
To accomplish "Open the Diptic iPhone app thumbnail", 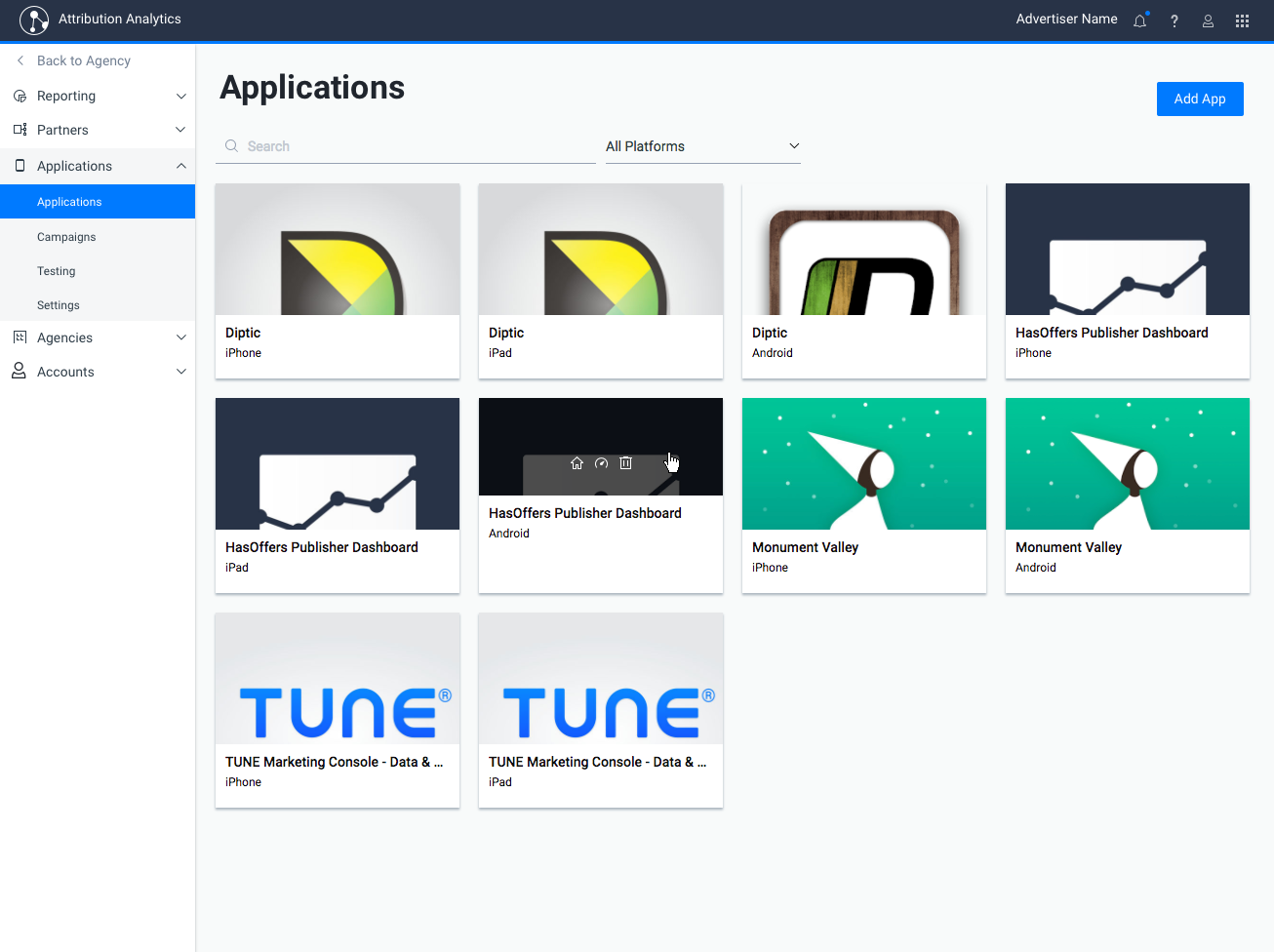I will [338, 249].
